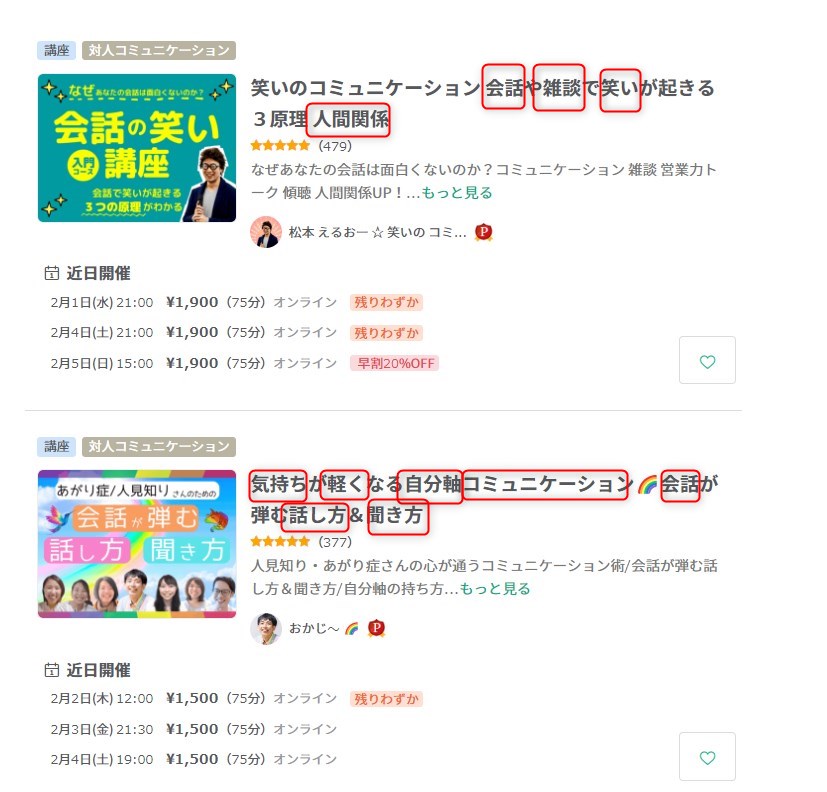Click the red P badge next to おかじ～
The width and height of the screenshot is (827, 792).
coord(376,628)
